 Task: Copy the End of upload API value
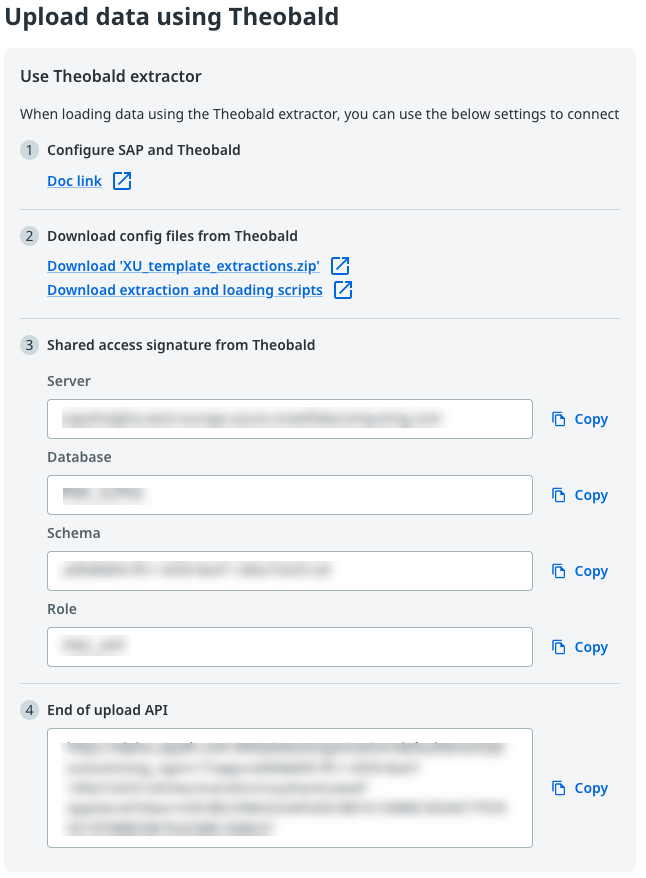558,788
